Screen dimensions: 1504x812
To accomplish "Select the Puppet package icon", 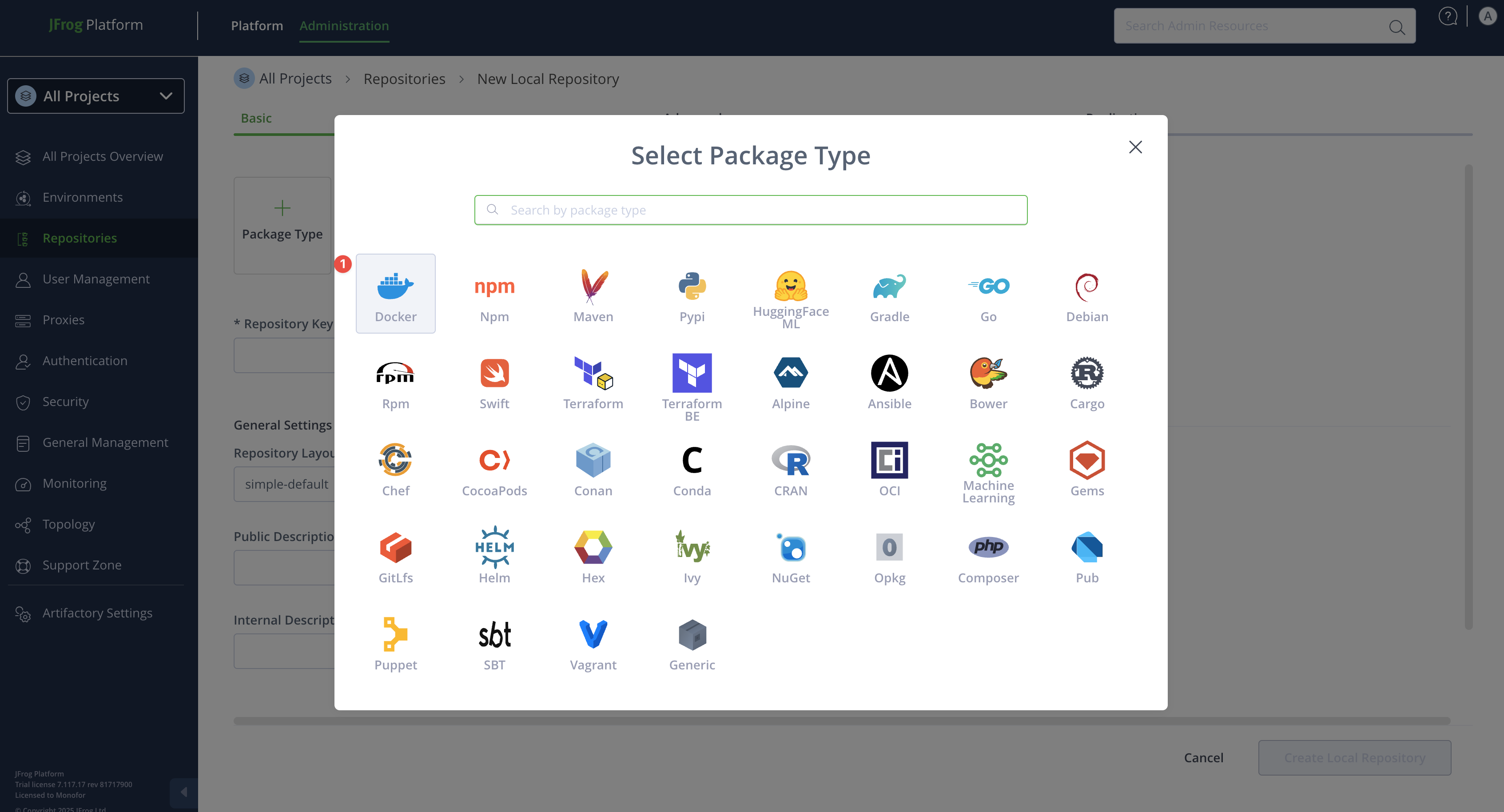I will pos(395,642).
